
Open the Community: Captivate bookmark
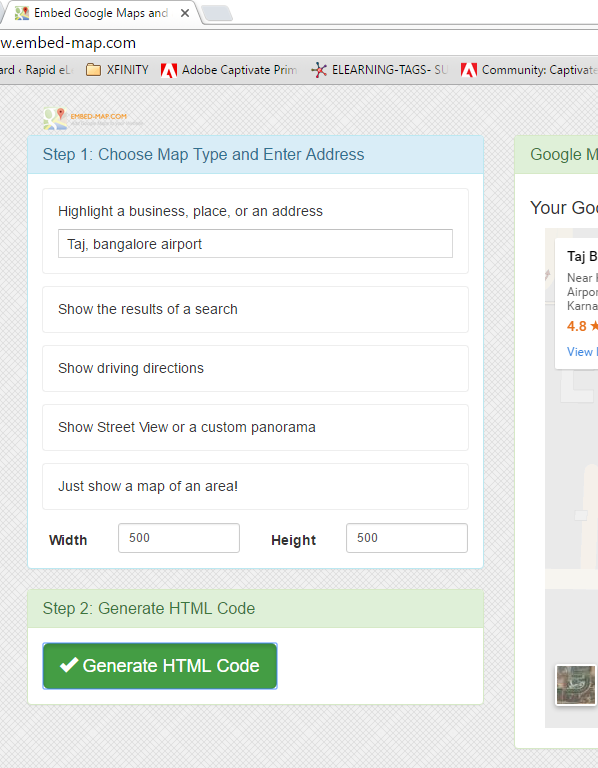click(x=529, y=70)
